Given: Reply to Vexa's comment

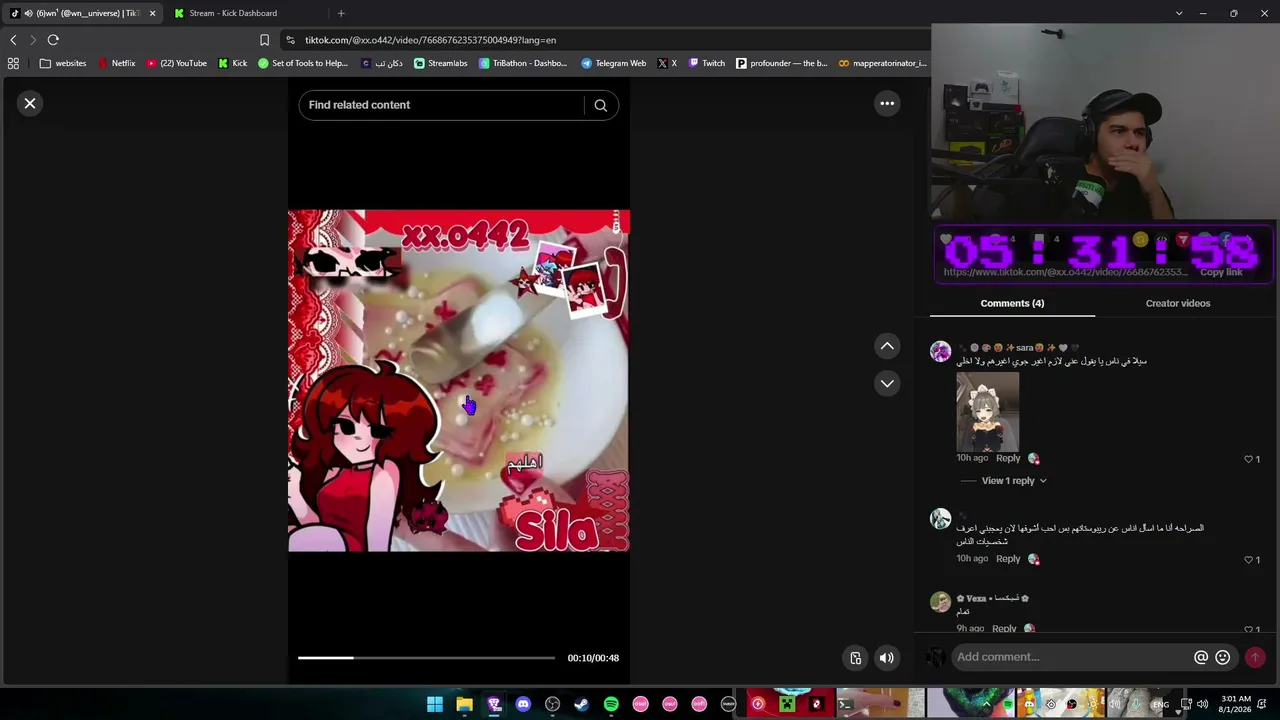Looking at the screenshot, I should [x=1004, y=628].
